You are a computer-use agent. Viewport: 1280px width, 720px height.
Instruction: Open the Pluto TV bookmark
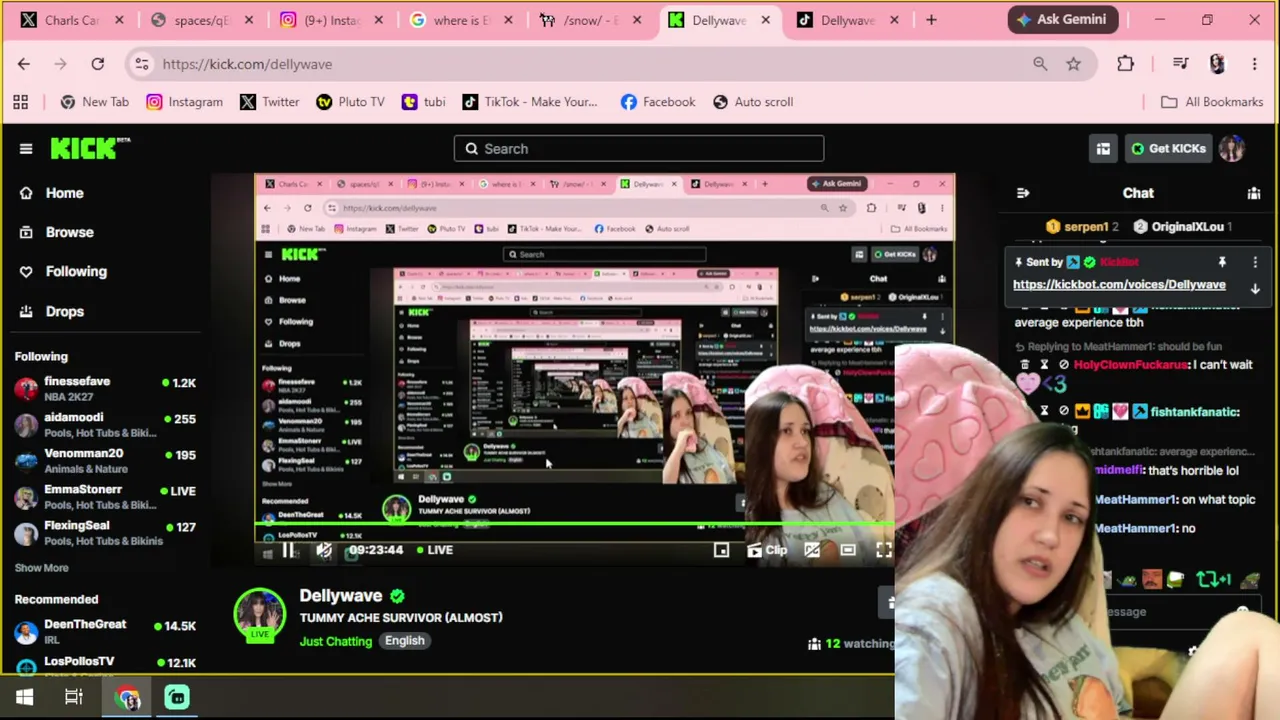pos(350,102)
